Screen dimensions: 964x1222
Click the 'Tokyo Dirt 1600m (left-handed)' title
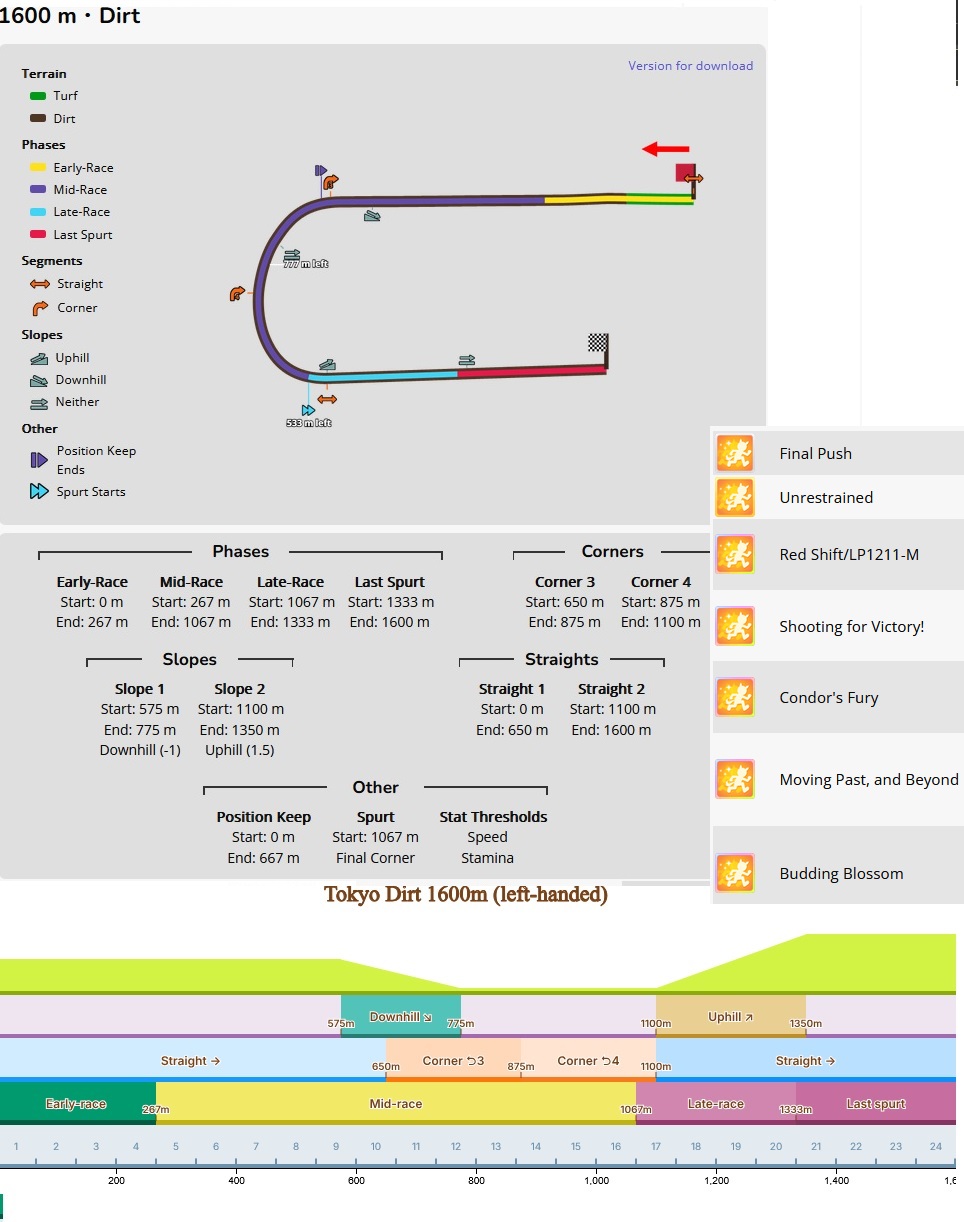(466, 894)
